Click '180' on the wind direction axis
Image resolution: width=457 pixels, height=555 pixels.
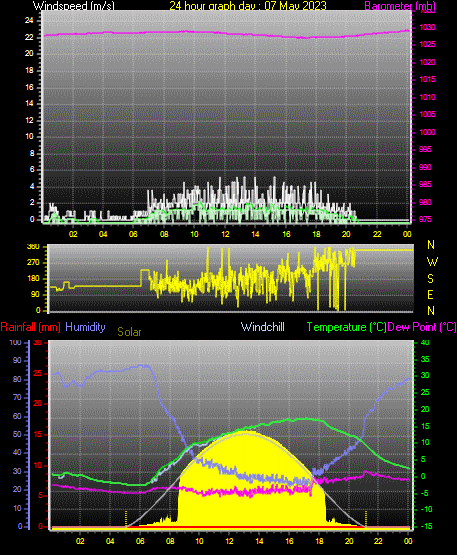(33, 279)
